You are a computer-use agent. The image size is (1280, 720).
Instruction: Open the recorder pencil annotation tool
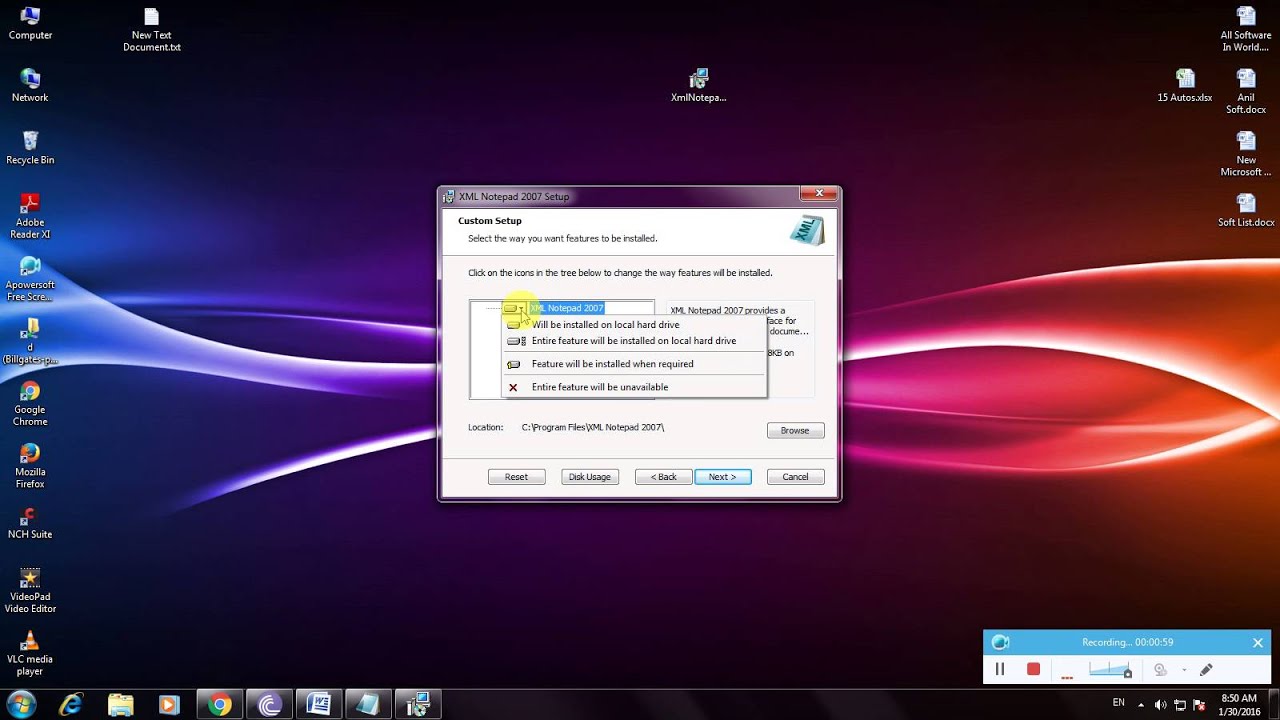click(1206, 669)
